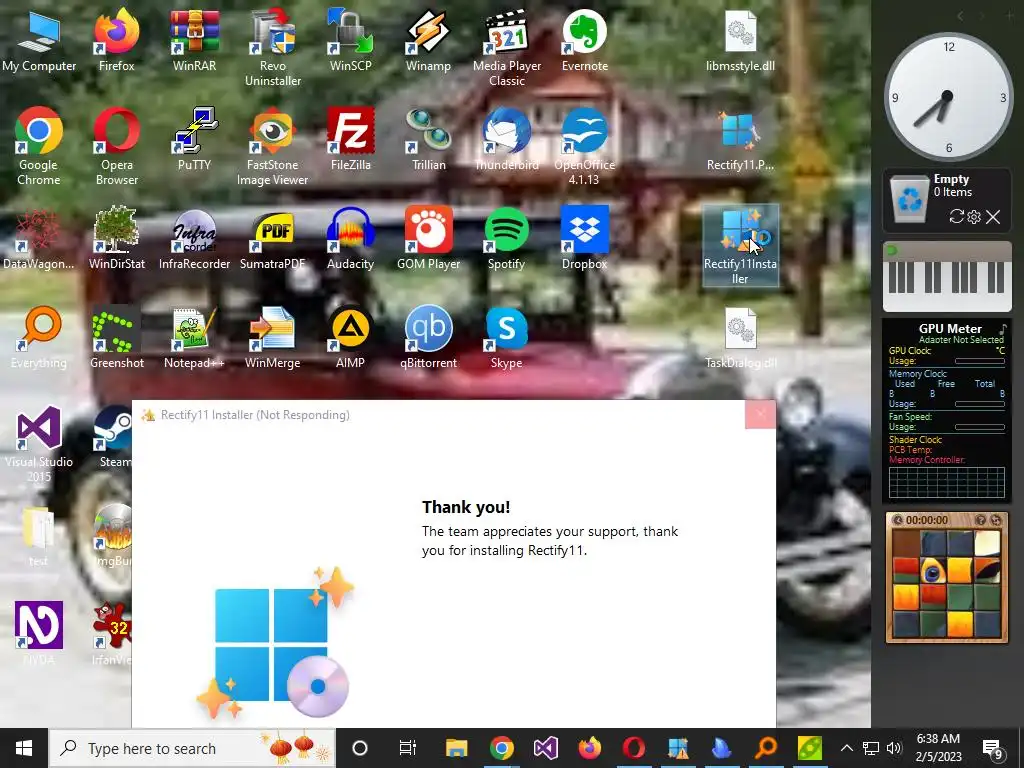Click the InfraRecorder desktop icon

pos(195,240)
